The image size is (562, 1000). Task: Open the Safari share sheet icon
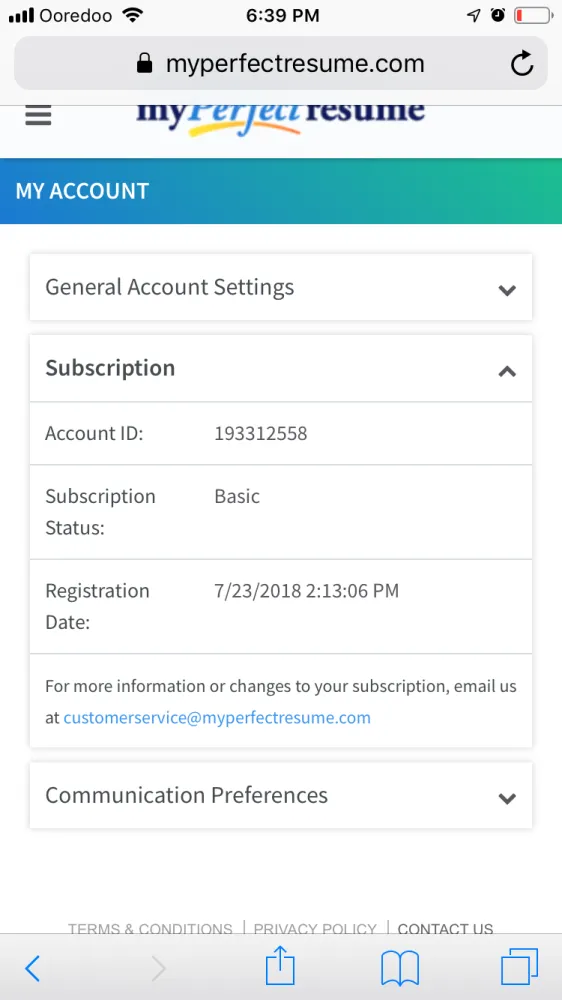pos(281,966)
